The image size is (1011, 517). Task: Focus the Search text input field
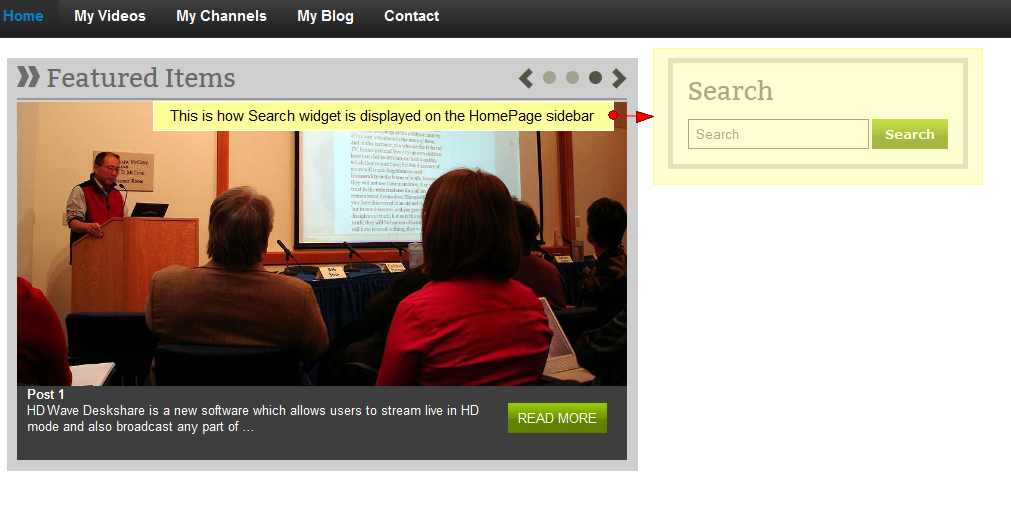tap(777, 134)
